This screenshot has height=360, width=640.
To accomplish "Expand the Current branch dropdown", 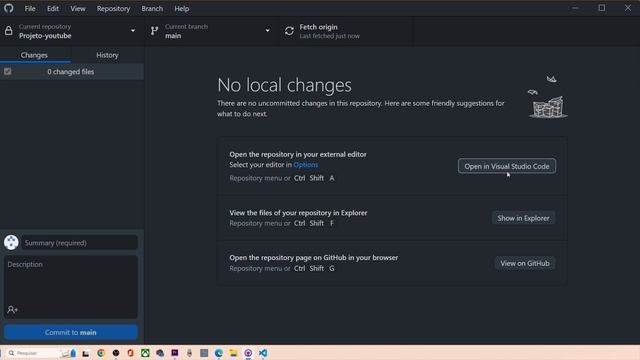I will pyautogui.click(x=267, y=31).
